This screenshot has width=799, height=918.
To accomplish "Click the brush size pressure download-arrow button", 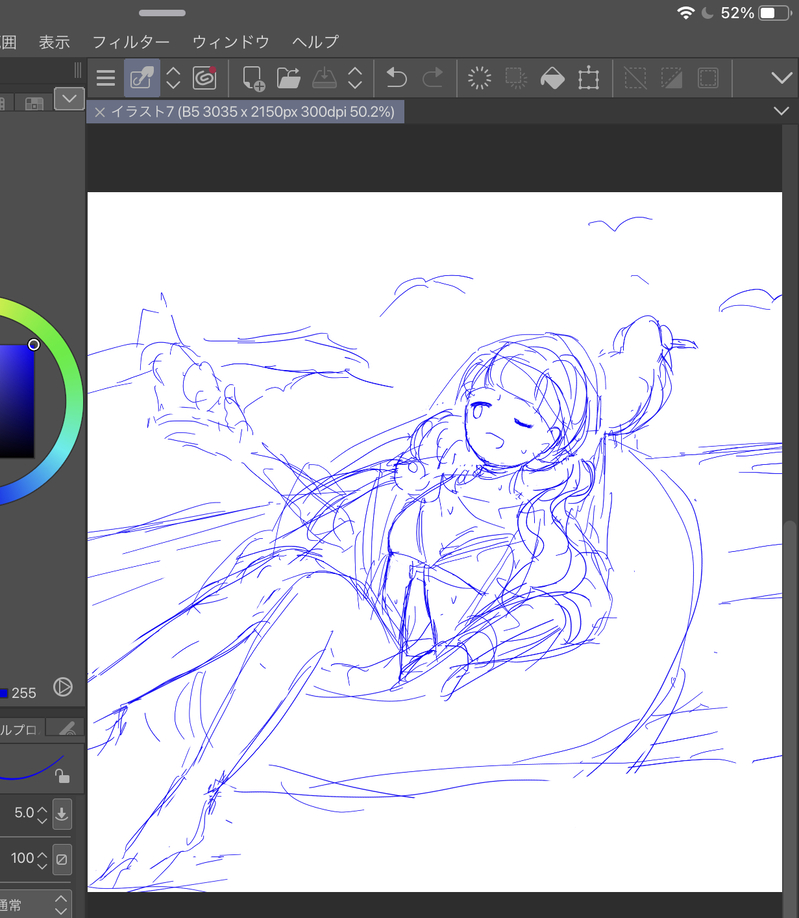I will (x=61, y=814).
